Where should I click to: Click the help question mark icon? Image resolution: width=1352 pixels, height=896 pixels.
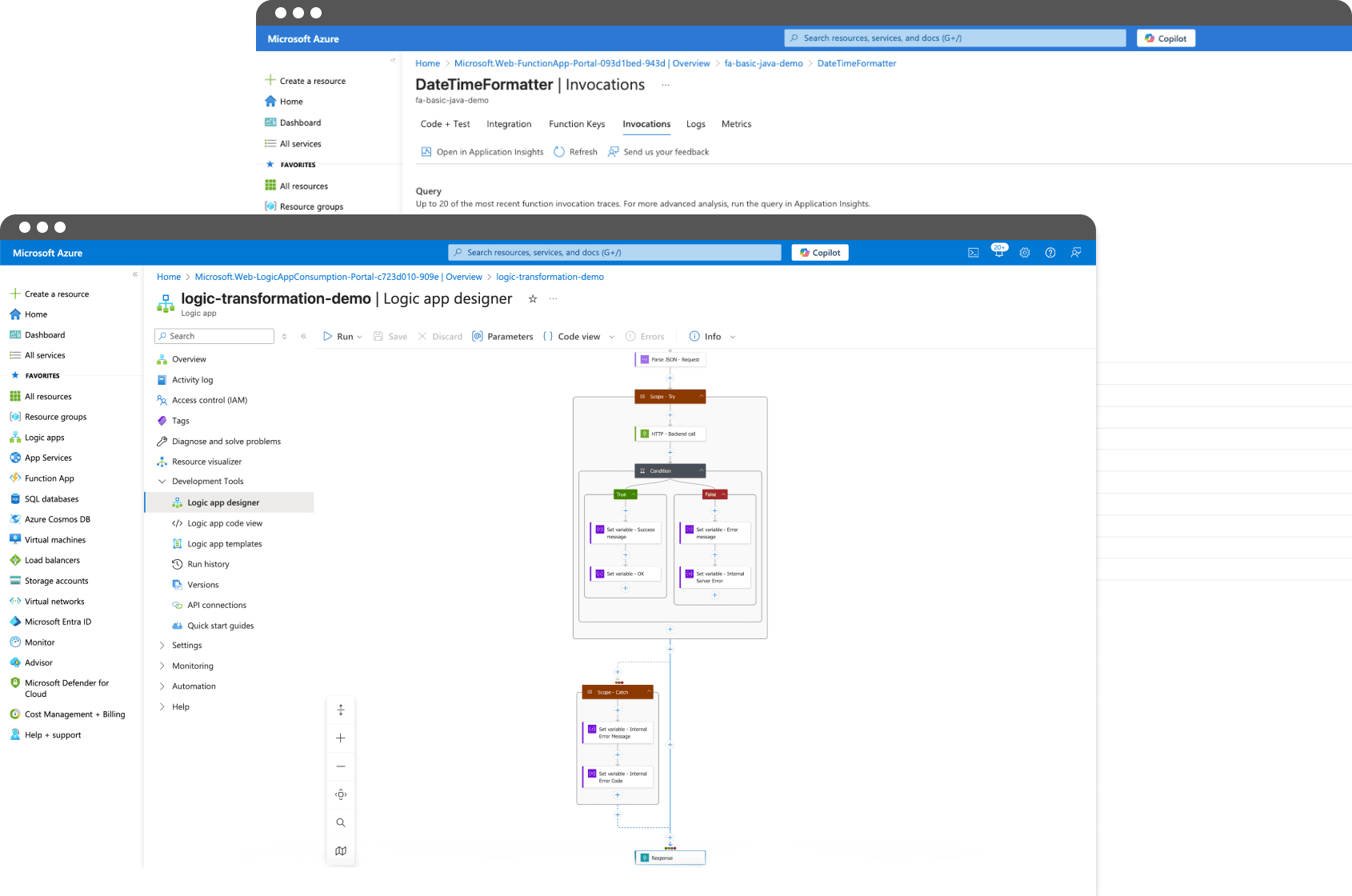point(1050,253)
